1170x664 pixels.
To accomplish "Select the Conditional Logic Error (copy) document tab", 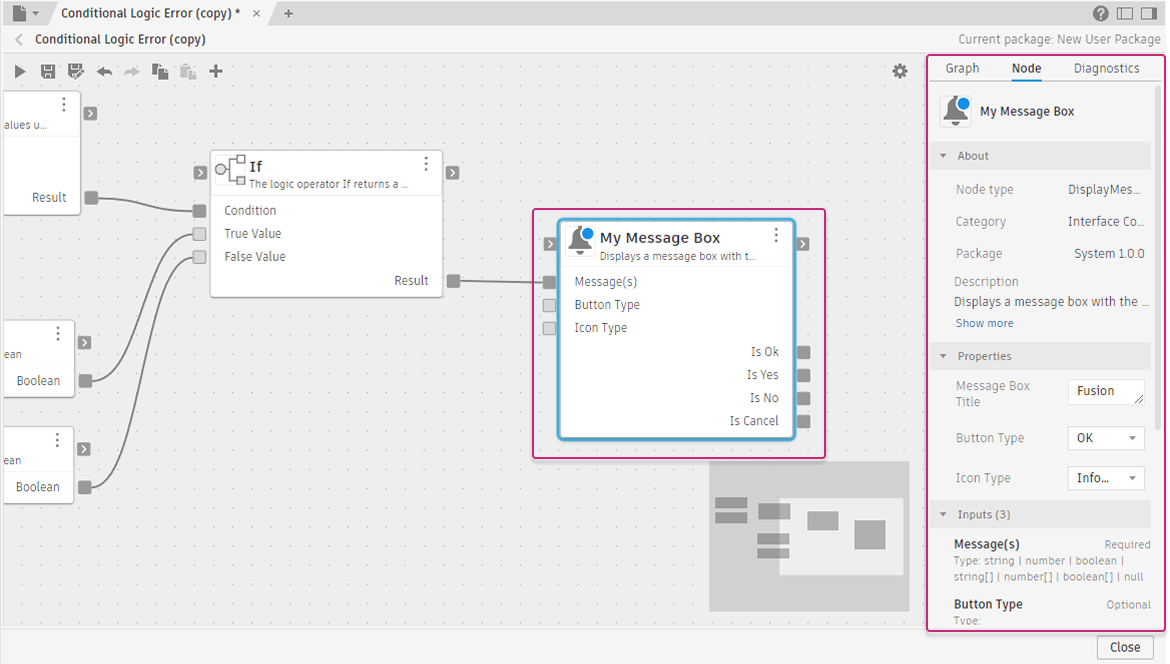I will pyautogui.click(x=151, y=13).
